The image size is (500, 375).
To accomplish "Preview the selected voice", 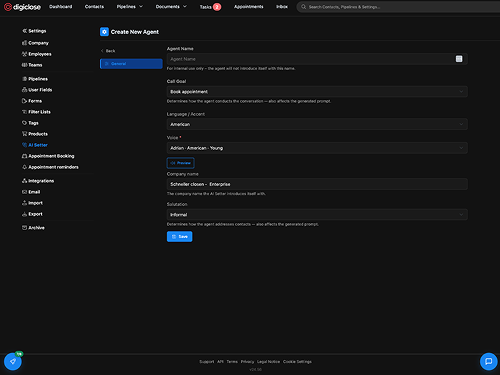I will click(x=180, y=163).
